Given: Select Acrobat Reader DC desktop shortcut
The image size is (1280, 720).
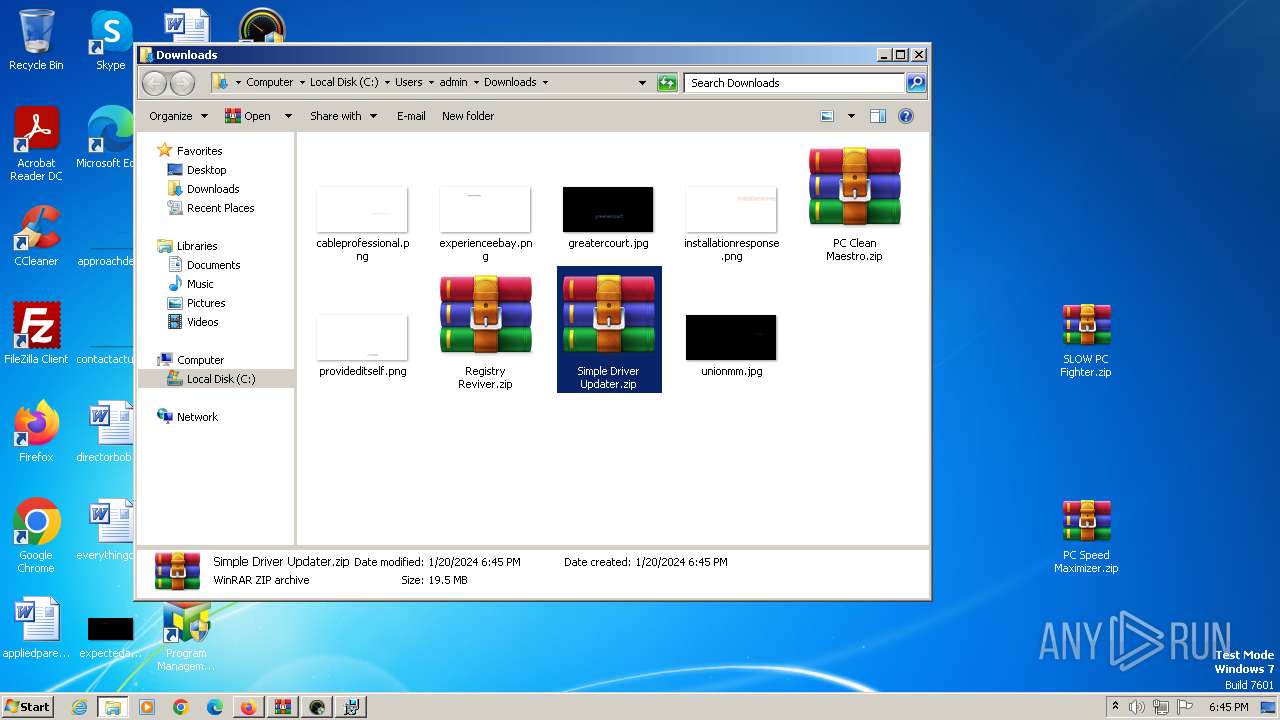Looking at the screenshot, I should click(x=36, y=144).
